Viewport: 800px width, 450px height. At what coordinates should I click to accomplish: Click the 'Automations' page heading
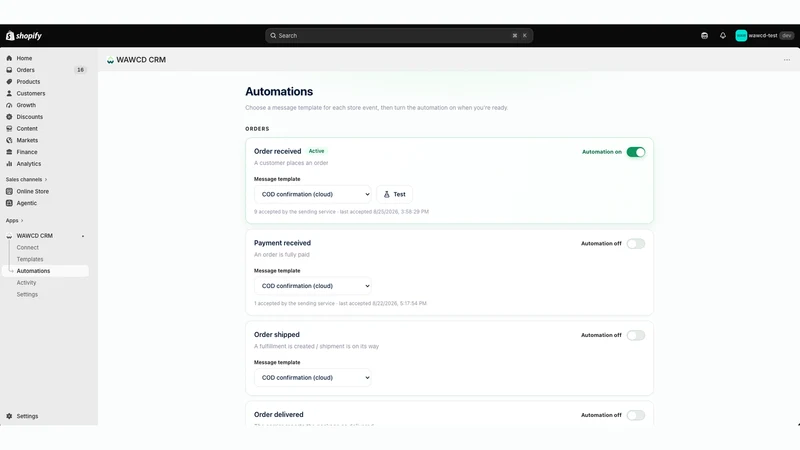pyautogui.click(x=279, y=92)
